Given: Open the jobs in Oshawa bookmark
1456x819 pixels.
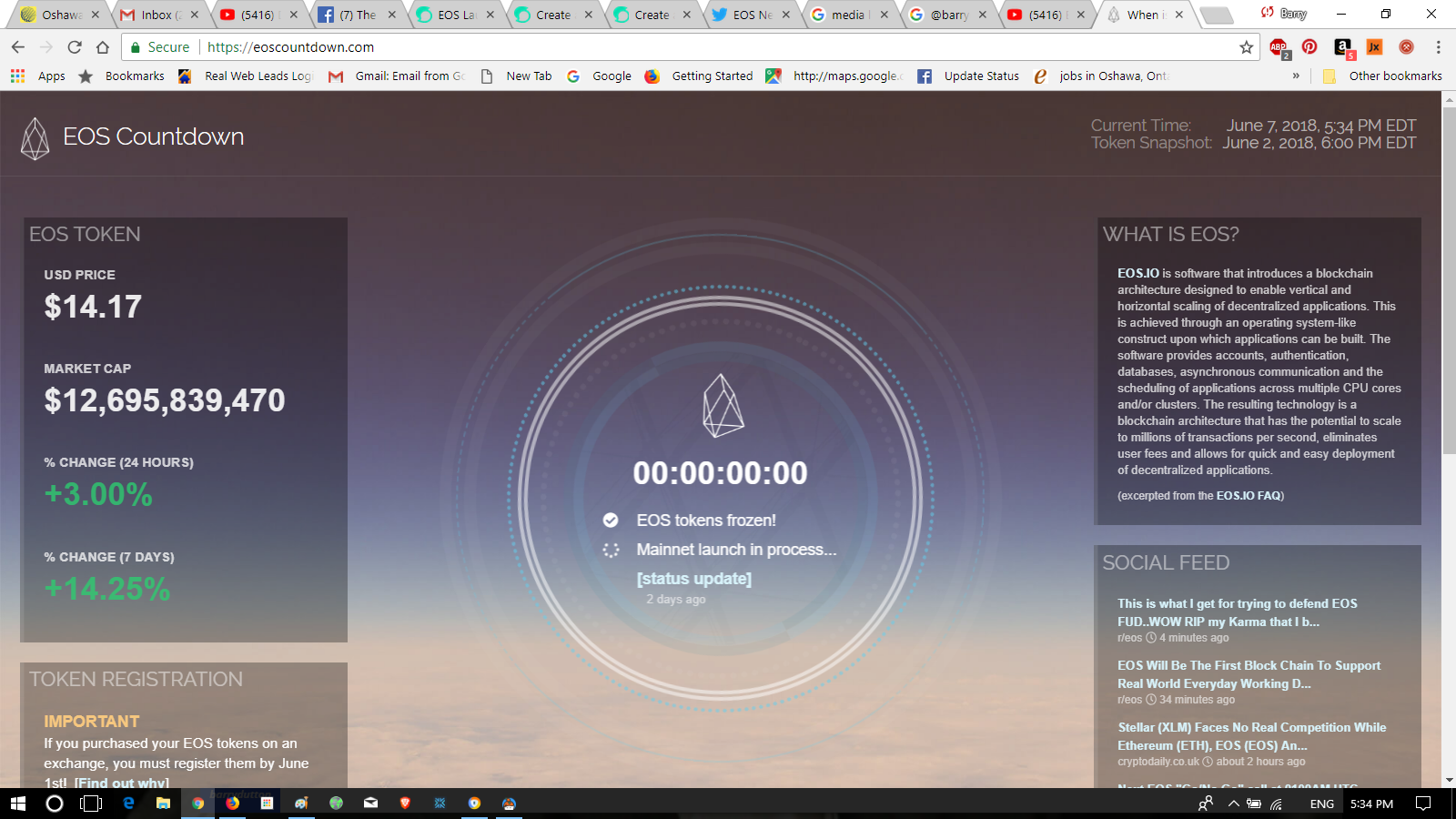Looking at the screenshot, I should coord(1101,76).
